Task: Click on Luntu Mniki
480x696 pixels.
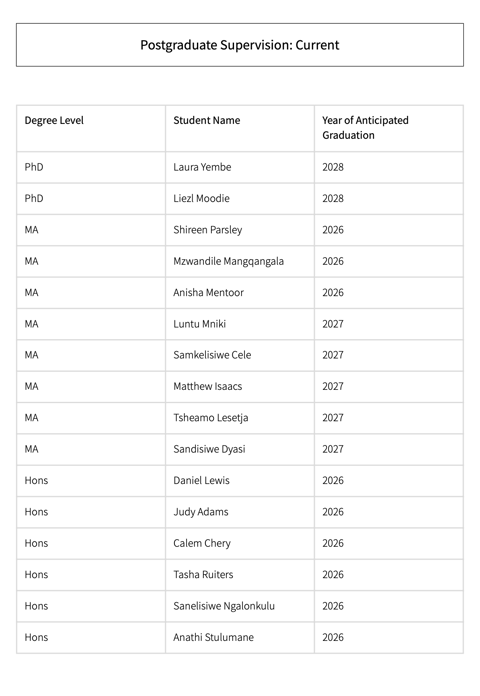Action: coord(199,324)
